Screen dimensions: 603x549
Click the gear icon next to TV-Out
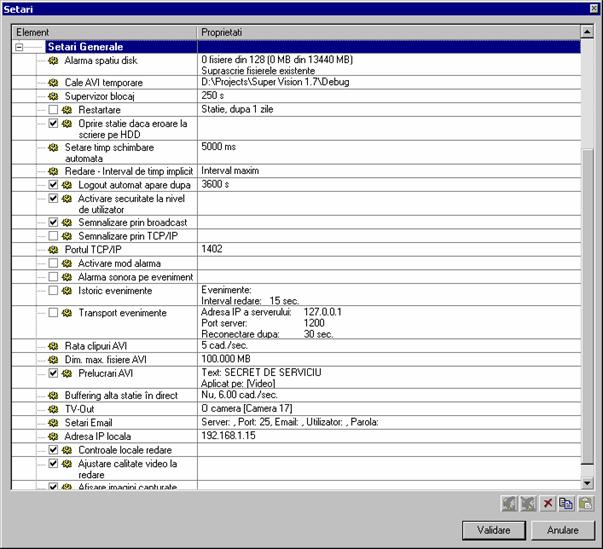click(54, 409)
